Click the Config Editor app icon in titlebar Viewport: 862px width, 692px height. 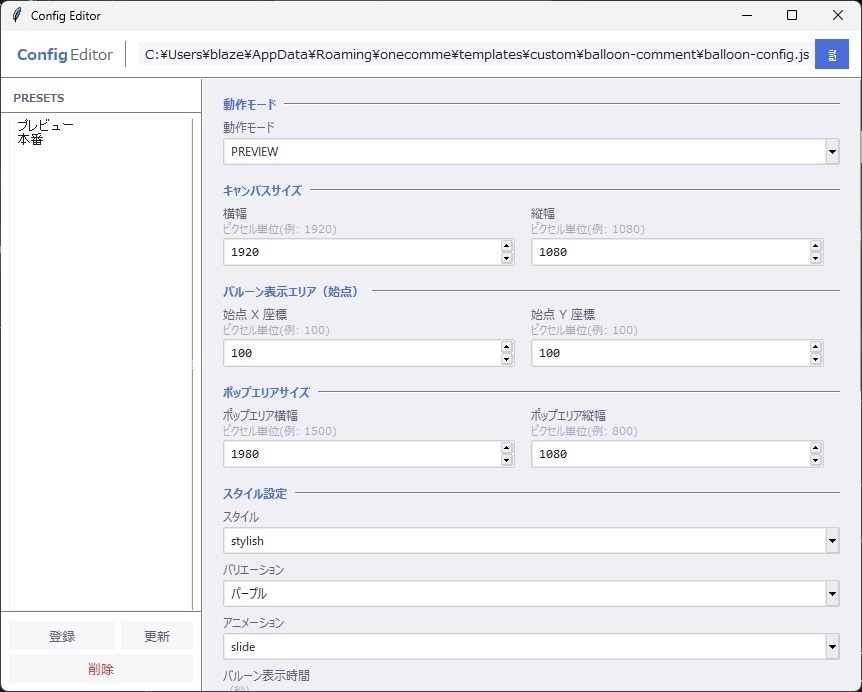click(14, 15)
